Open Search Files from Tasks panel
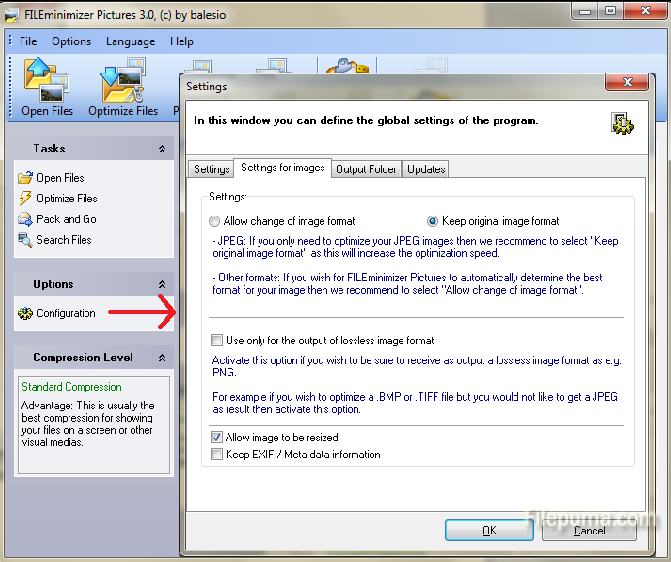671x562 pixels. coord(63,240)
